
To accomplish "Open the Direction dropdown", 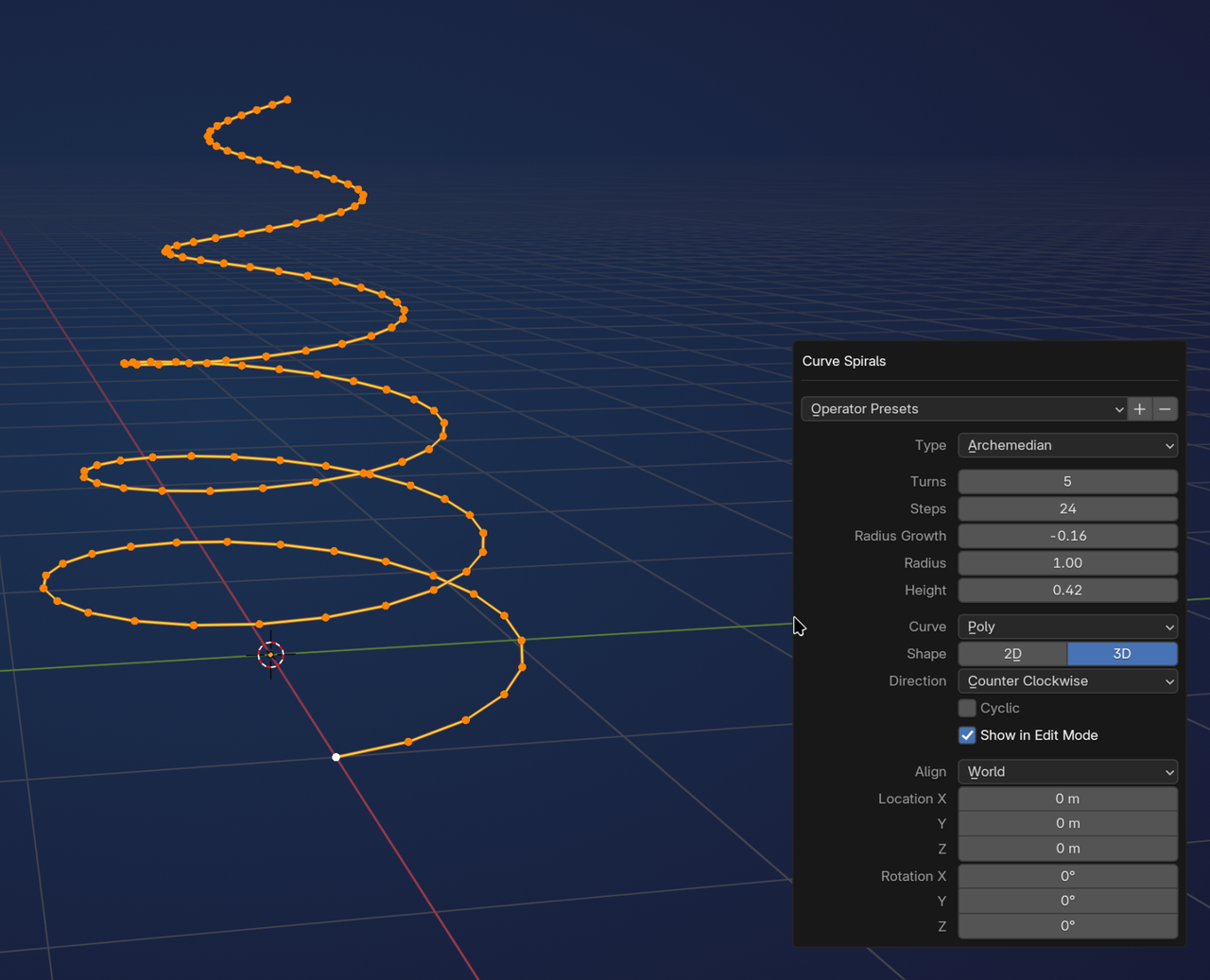I will pyautogui.click(x=1068, y=681).
